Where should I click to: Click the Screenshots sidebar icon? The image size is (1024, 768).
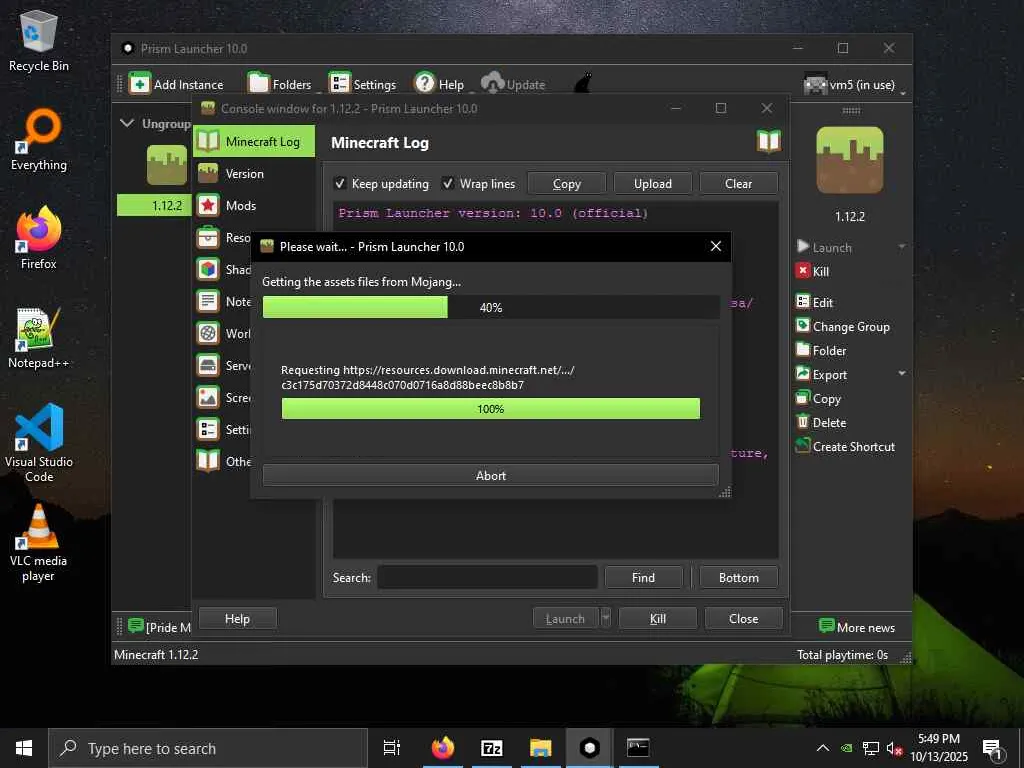208,397
